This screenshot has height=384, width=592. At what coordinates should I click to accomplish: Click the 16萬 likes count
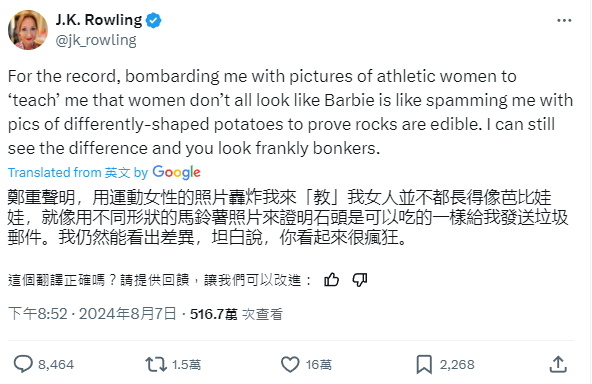pyautogui.click(x=319, y=364)
